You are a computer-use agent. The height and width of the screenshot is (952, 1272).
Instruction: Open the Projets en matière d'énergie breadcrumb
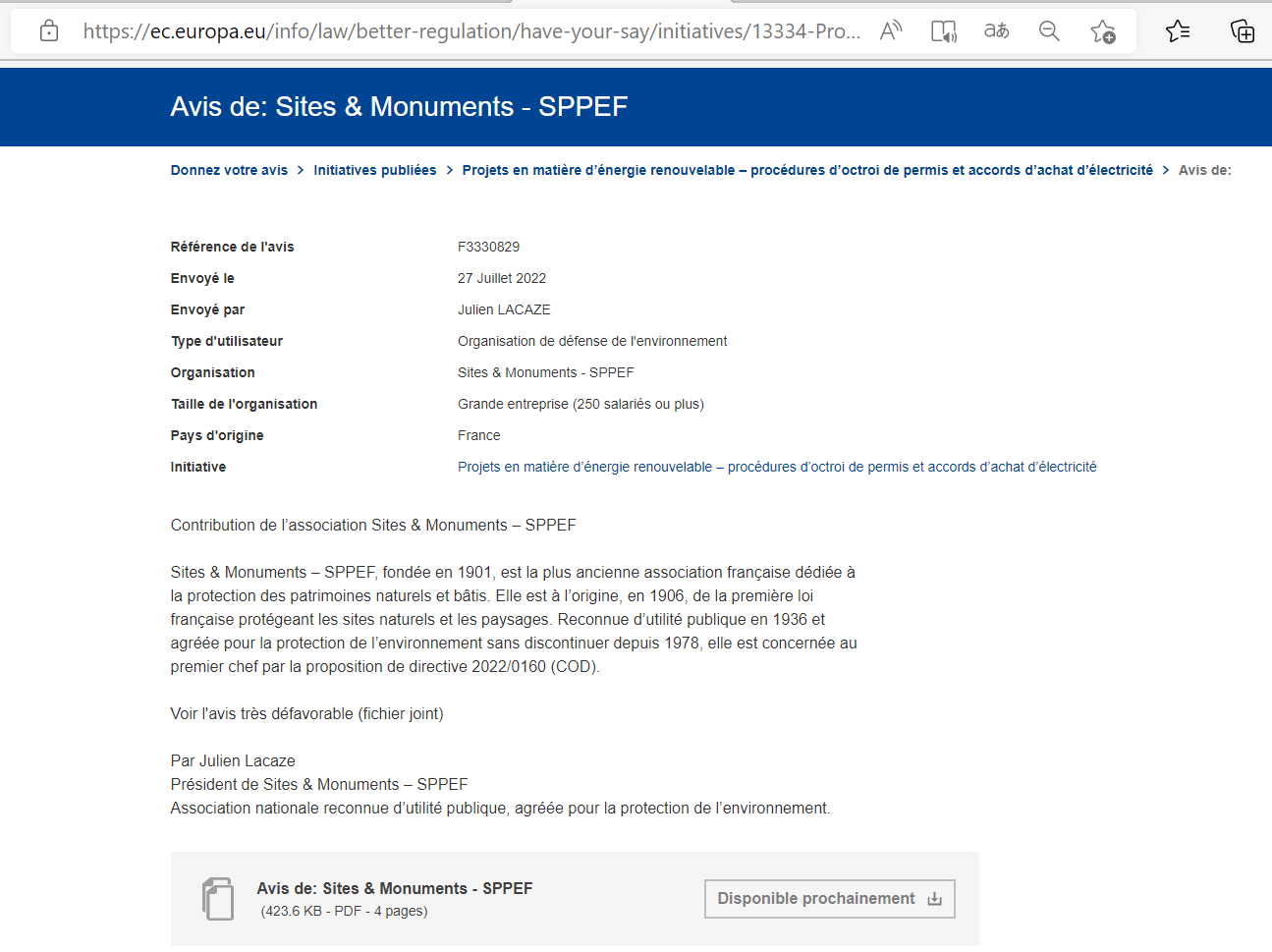pyautogui.click(x=807, y=170)
